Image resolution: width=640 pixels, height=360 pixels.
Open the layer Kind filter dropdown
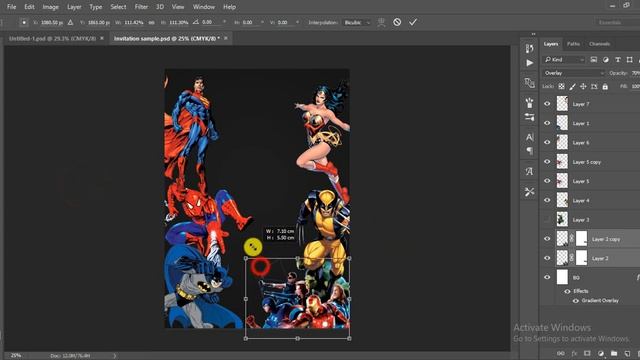pyautogui.click(x=564, y=60)
